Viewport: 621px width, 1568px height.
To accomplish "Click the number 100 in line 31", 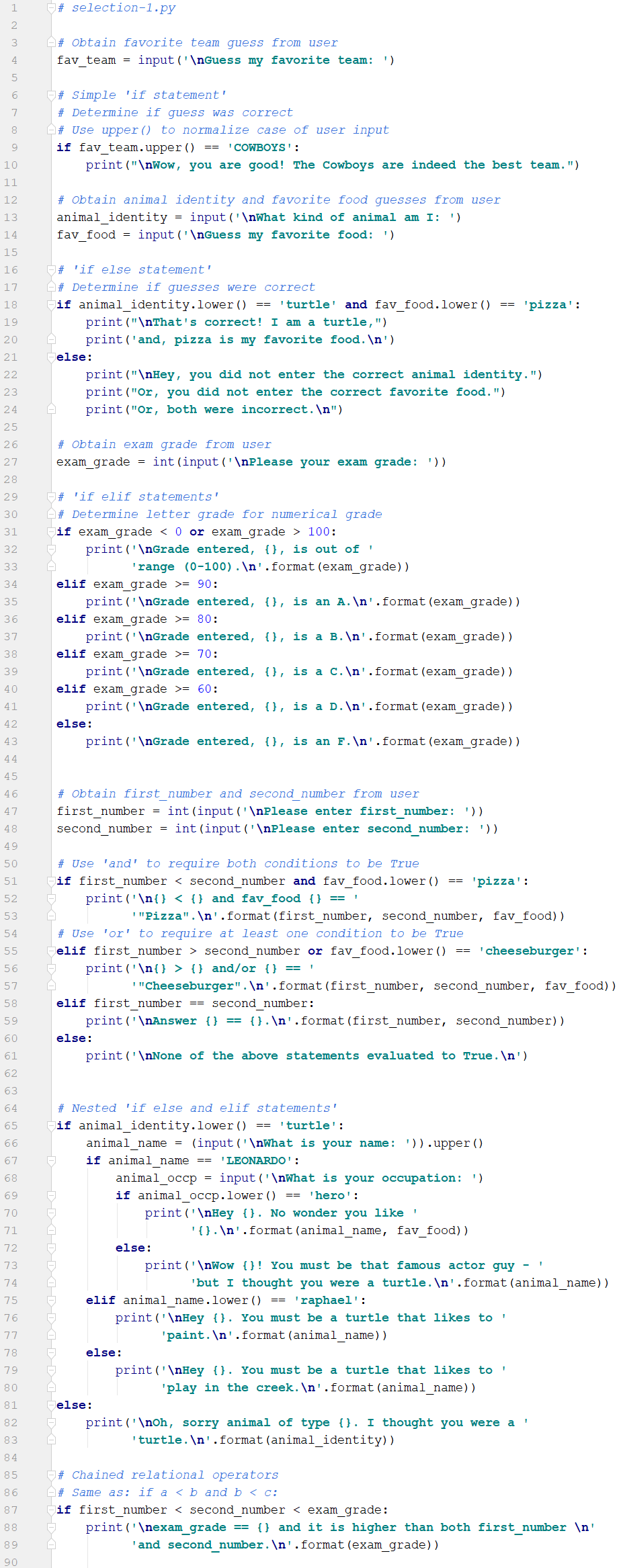I will [x=319, y=532].
